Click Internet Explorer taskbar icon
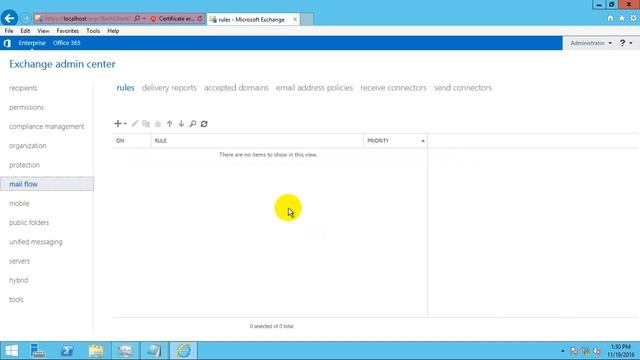 click(184, 351)
